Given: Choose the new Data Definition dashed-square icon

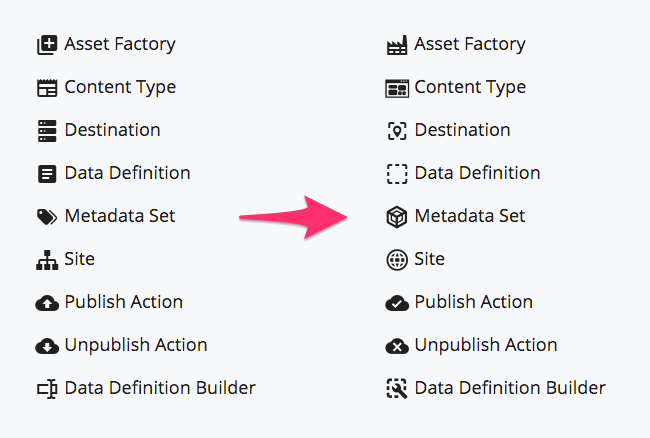Looking at the screenshot, I should click(397, 174).
